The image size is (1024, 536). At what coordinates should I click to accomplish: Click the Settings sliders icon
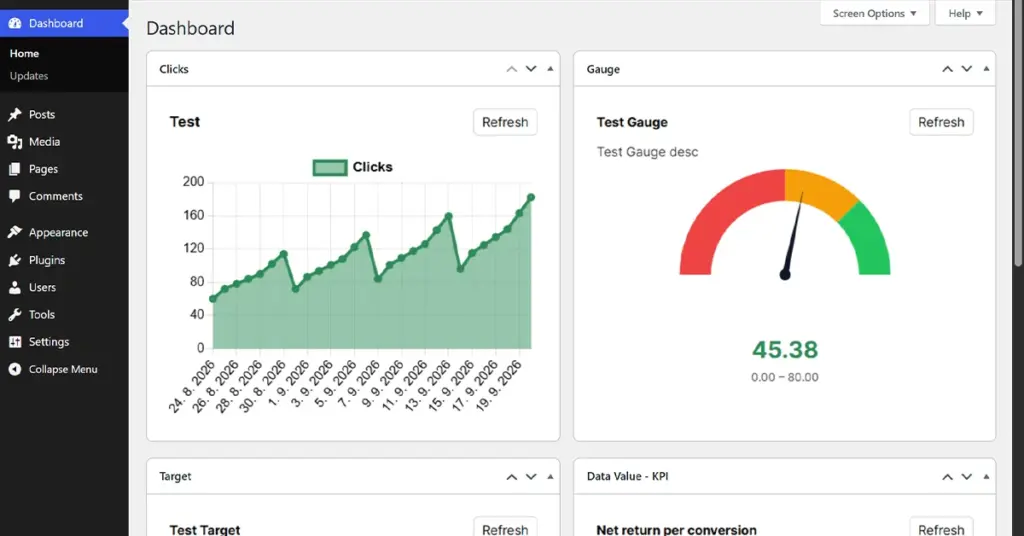point(14,342)
